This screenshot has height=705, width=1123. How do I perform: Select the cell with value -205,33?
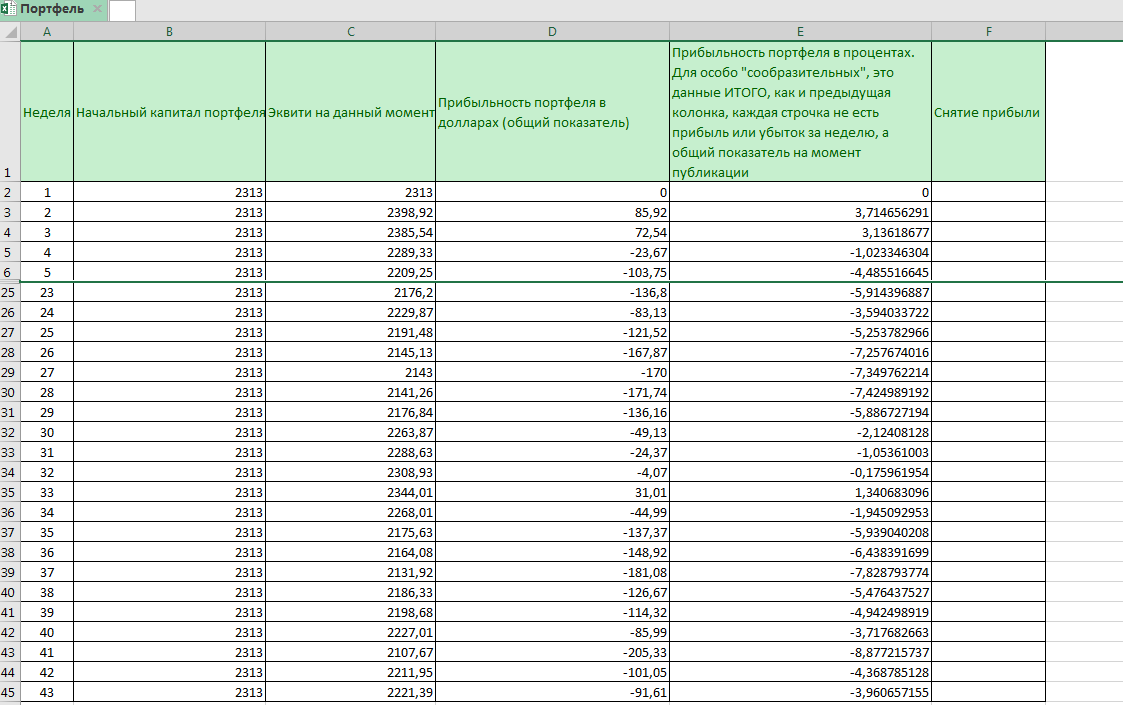coord(552,652)
